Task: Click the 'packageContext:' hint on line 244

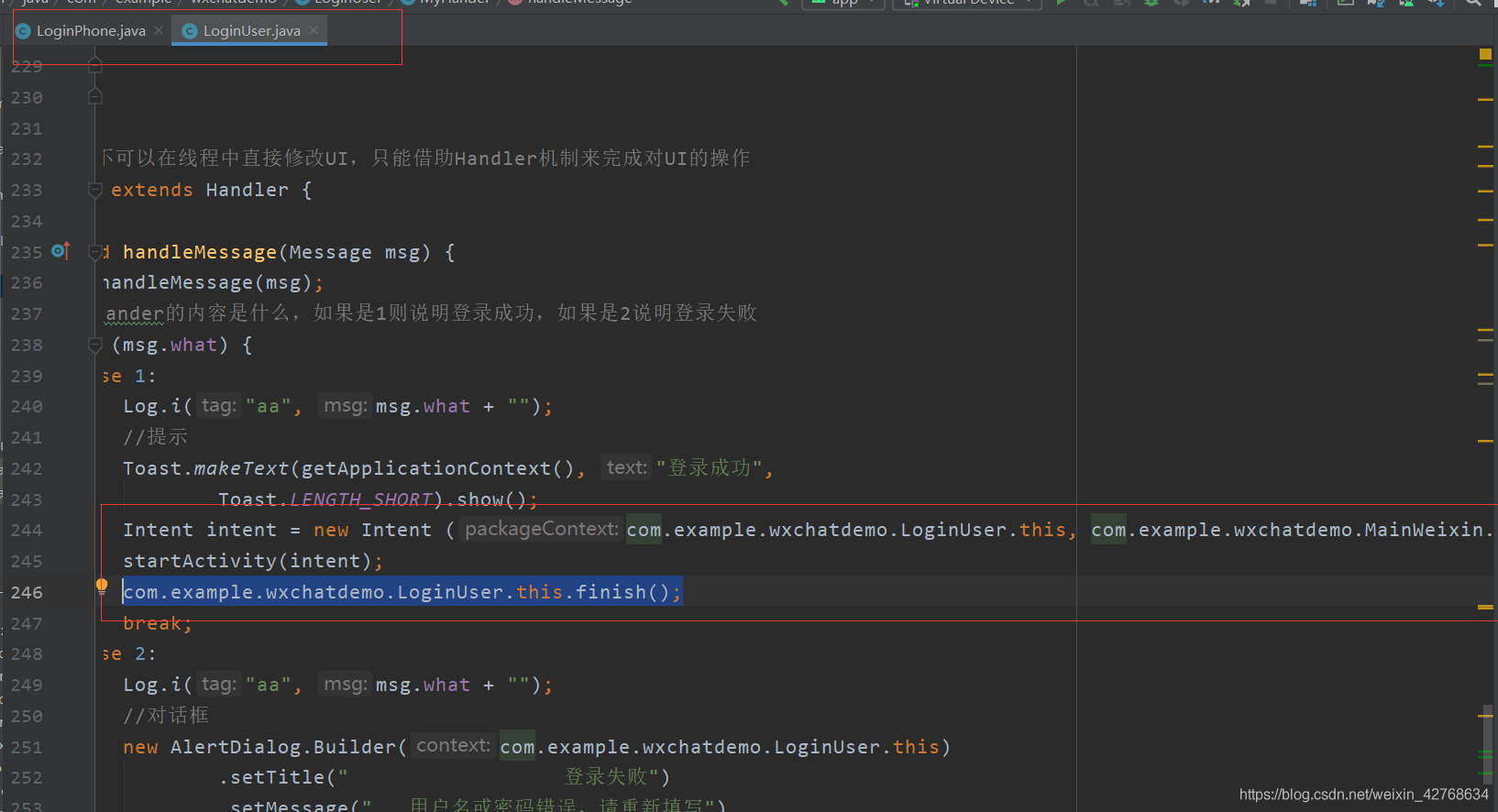Action: pos(541,529)
